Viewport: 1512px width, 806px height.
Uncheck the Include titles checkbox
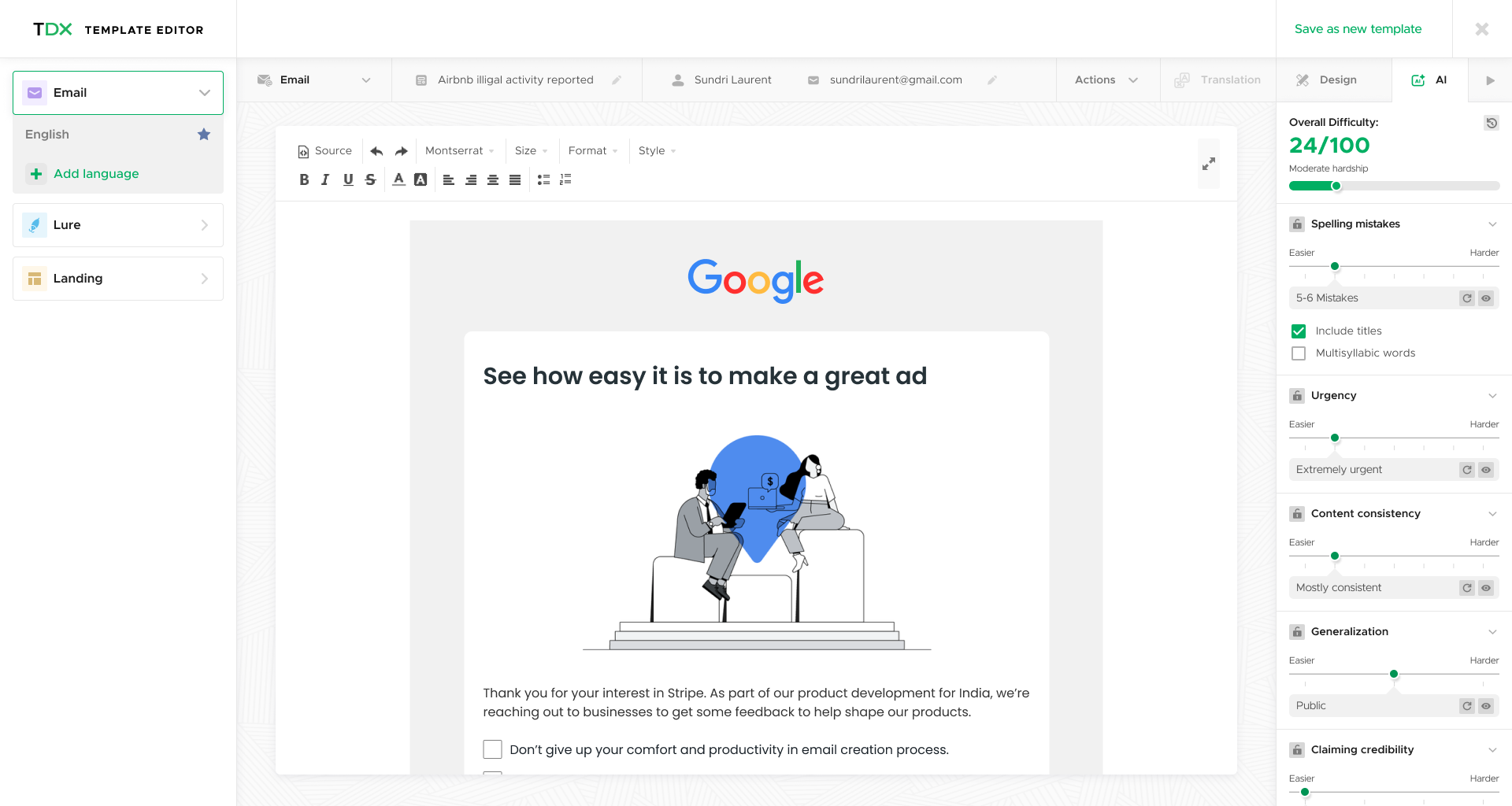click(1299, 331)
